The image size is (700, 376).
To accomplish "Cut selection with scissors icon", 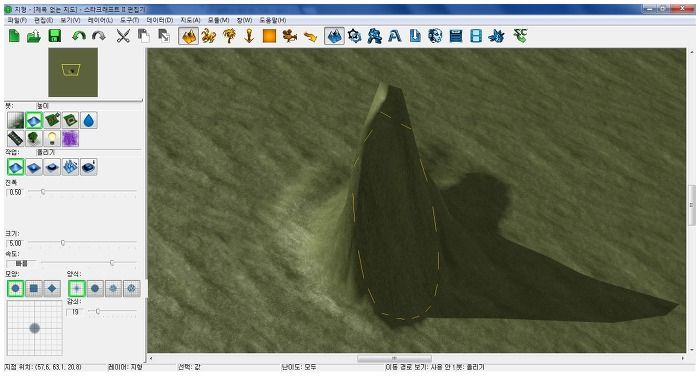I will pos(123,36).
